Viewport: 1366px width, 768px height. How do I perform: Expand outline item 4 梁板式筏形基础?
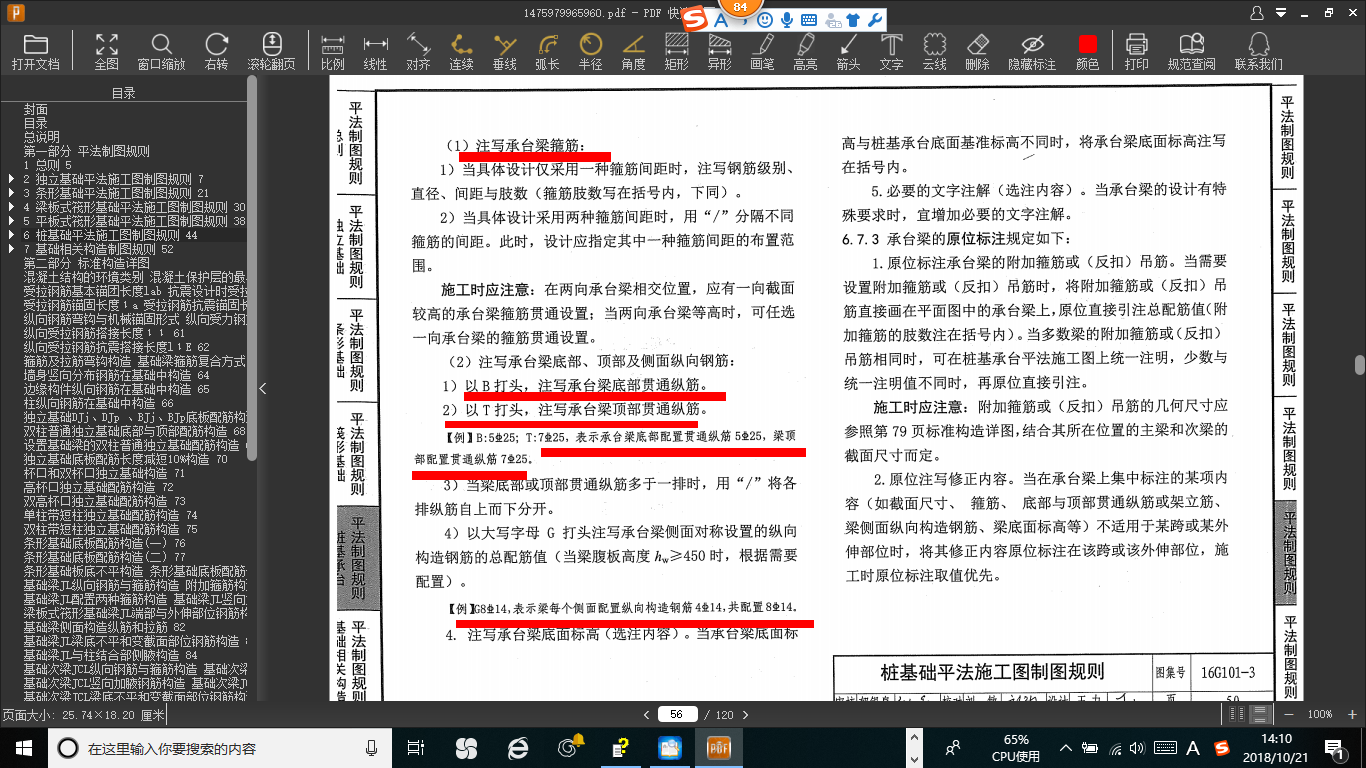[x=11, y=207]
